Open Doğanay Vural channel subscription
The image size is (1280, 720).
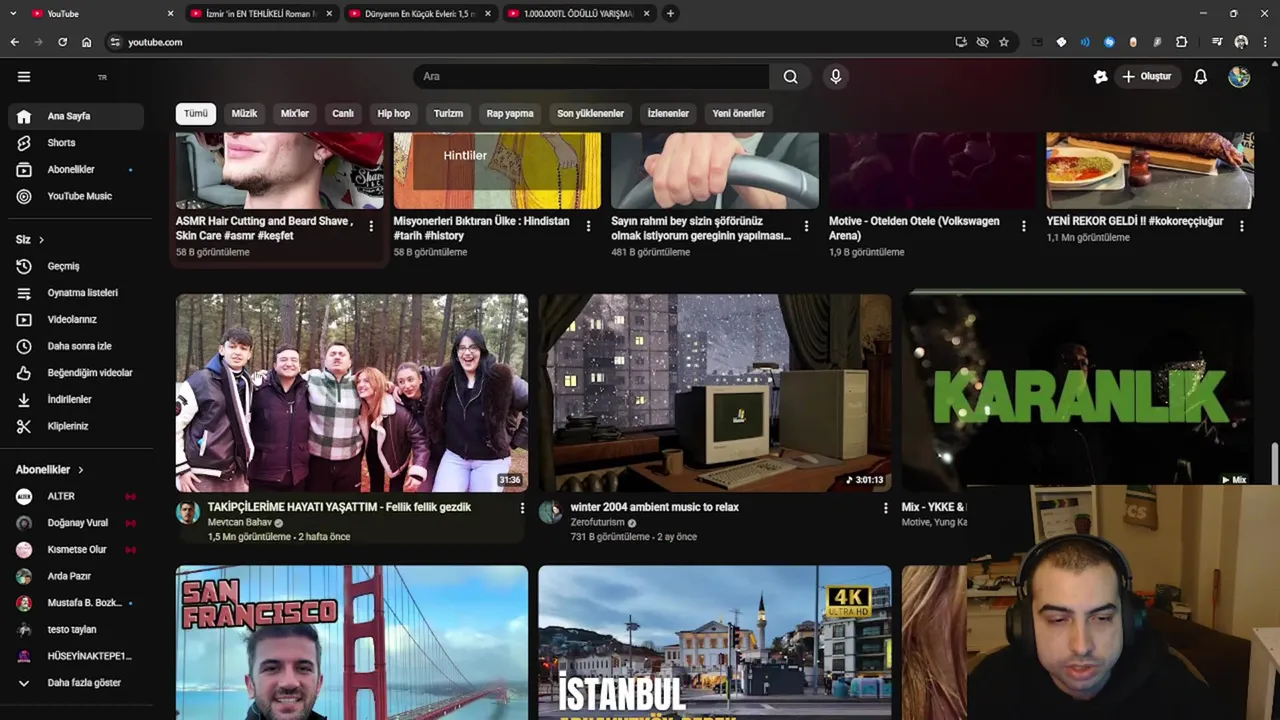76,523
